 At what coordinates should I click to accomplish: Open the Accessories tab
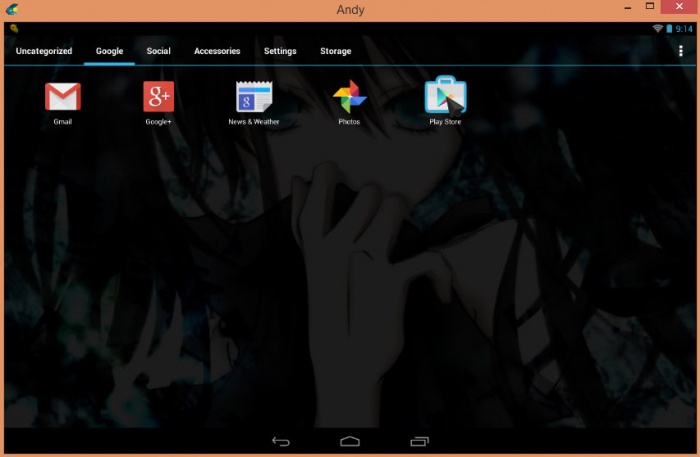217,51
